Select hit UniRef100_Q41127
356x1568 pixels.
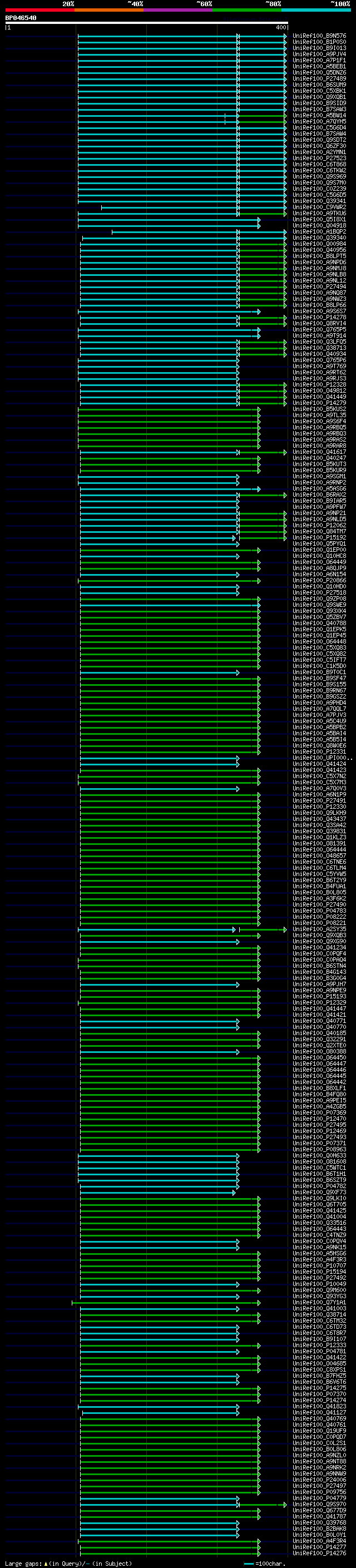(x=319, y=1412)
